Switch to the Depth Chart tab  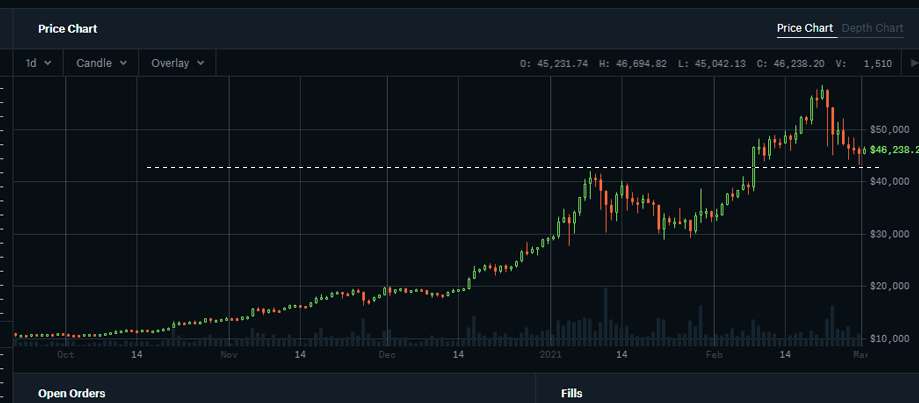[x=872, y=28]
